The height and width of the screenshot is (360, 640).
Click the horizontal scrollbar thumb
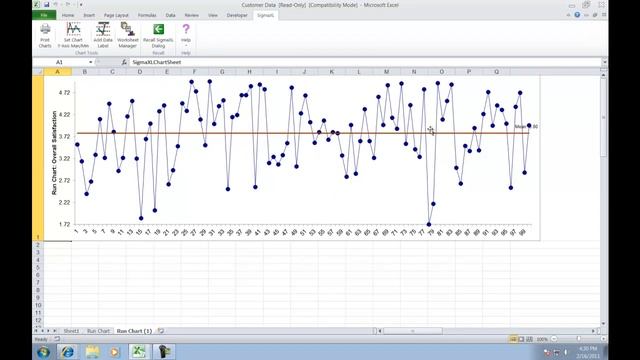pos(412,331)
